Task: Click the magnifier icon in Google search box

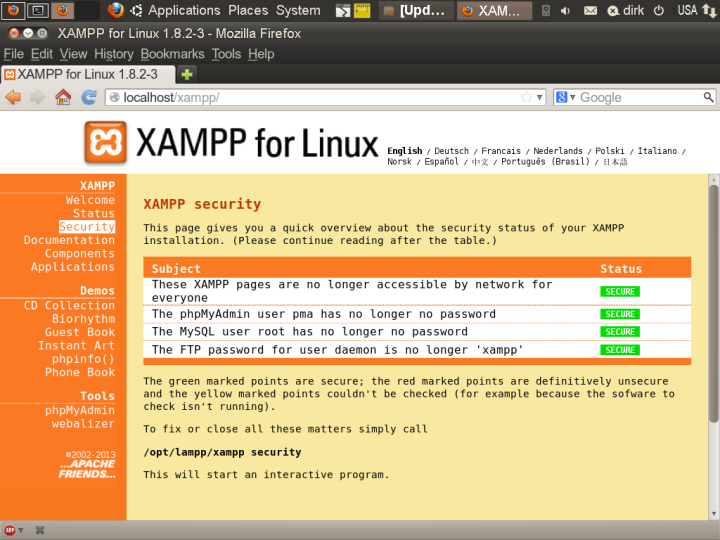Action: [708, 97]
